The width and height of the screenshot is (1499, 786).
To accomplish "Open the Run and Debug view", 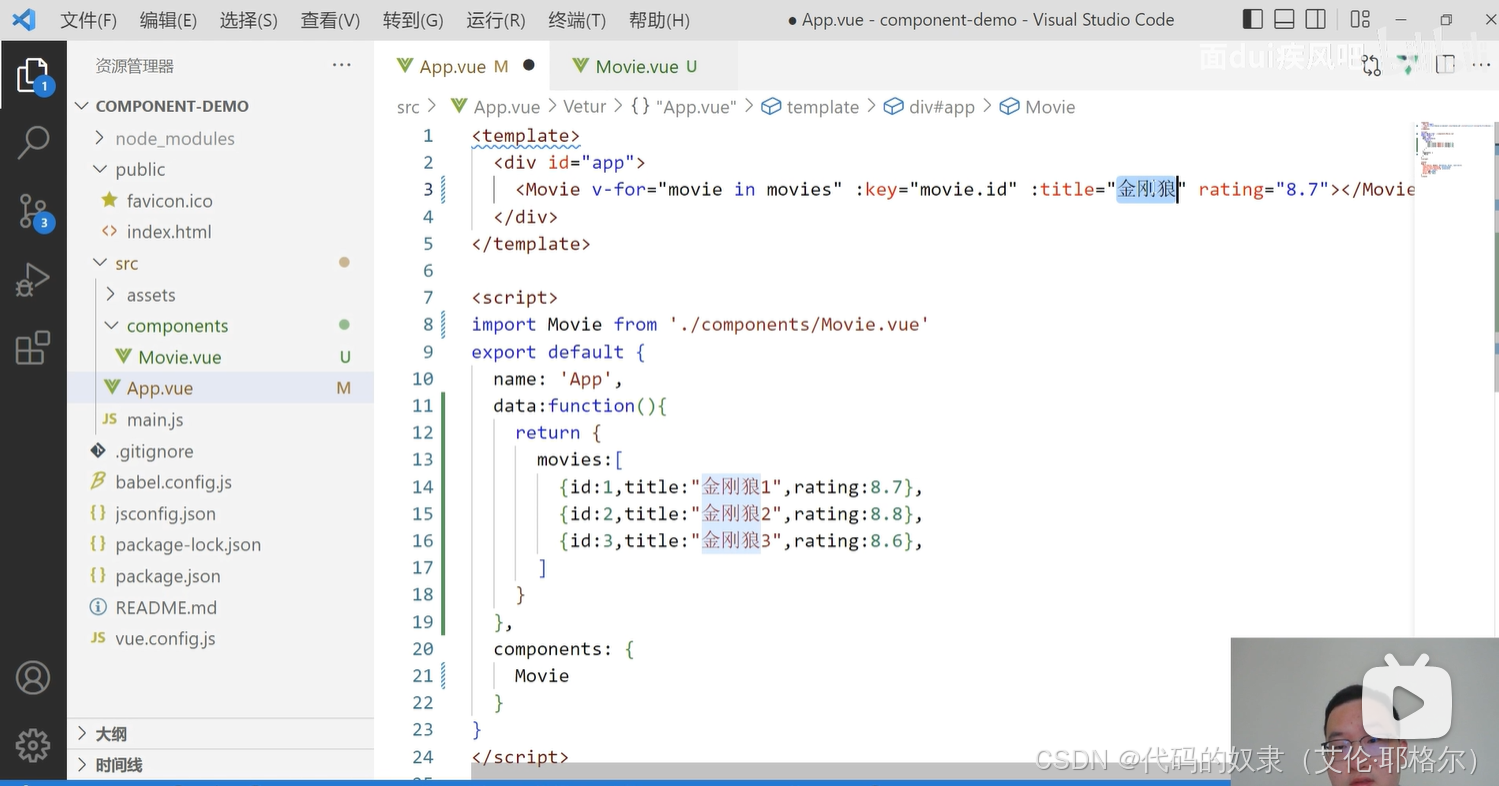I will 33,280.
